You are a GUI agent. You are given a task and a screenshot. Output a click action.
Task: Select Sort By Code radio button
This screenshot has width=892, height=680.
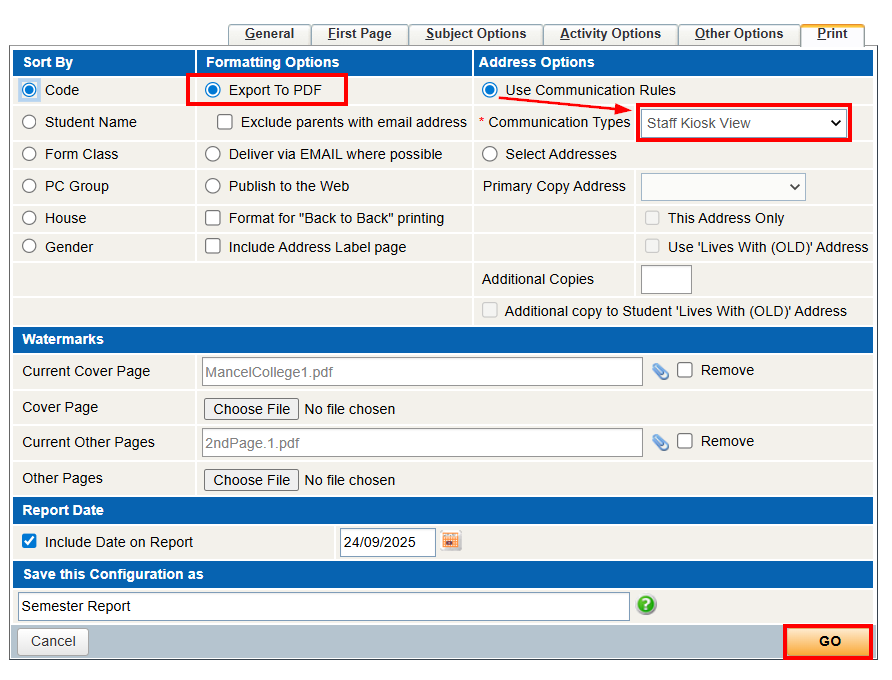pyautogui.click(x=29, y=90)
